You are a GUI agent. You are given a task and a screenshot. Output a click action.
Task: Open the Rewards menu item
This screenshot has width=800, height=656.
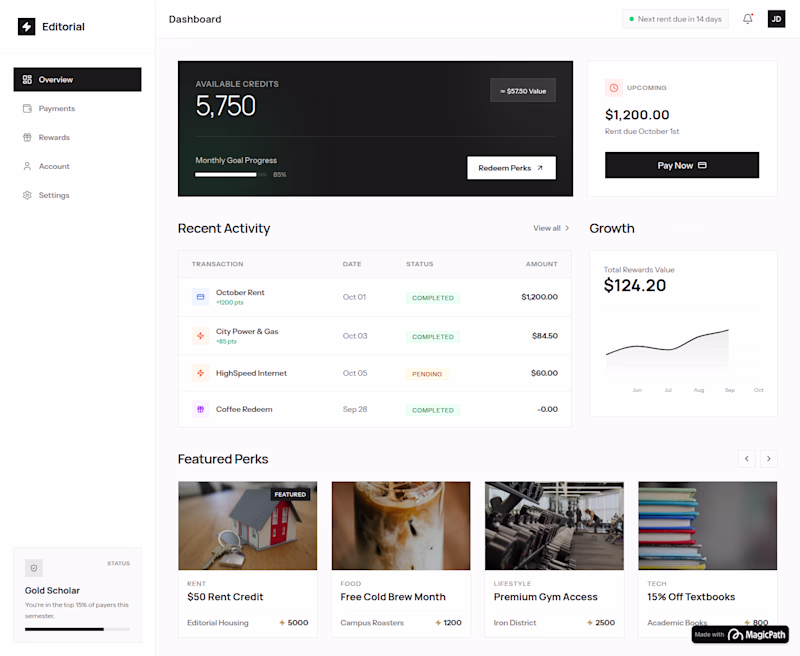pyautogui.click(x=77, y=137)
